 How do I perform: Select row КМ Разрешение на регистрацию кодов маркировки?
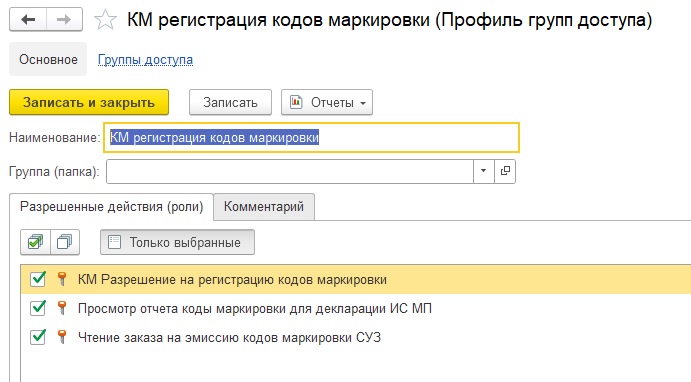[356, 279]
